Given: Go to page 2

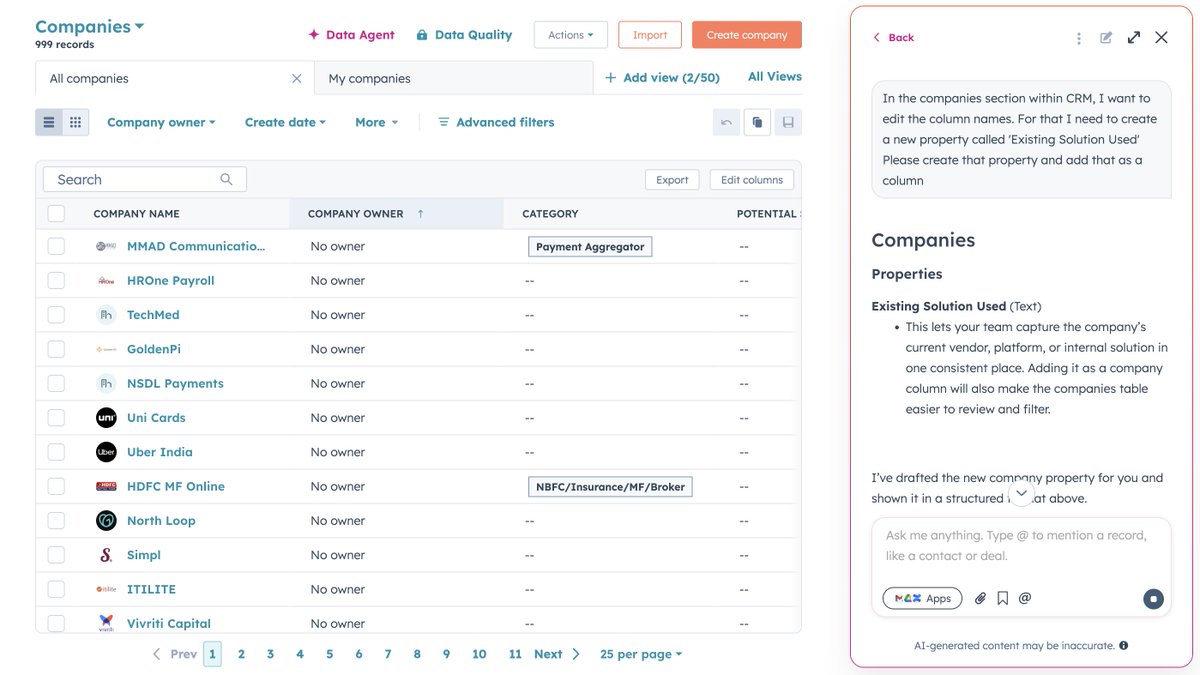Looking at the screenshot, I should click(241, 654).
